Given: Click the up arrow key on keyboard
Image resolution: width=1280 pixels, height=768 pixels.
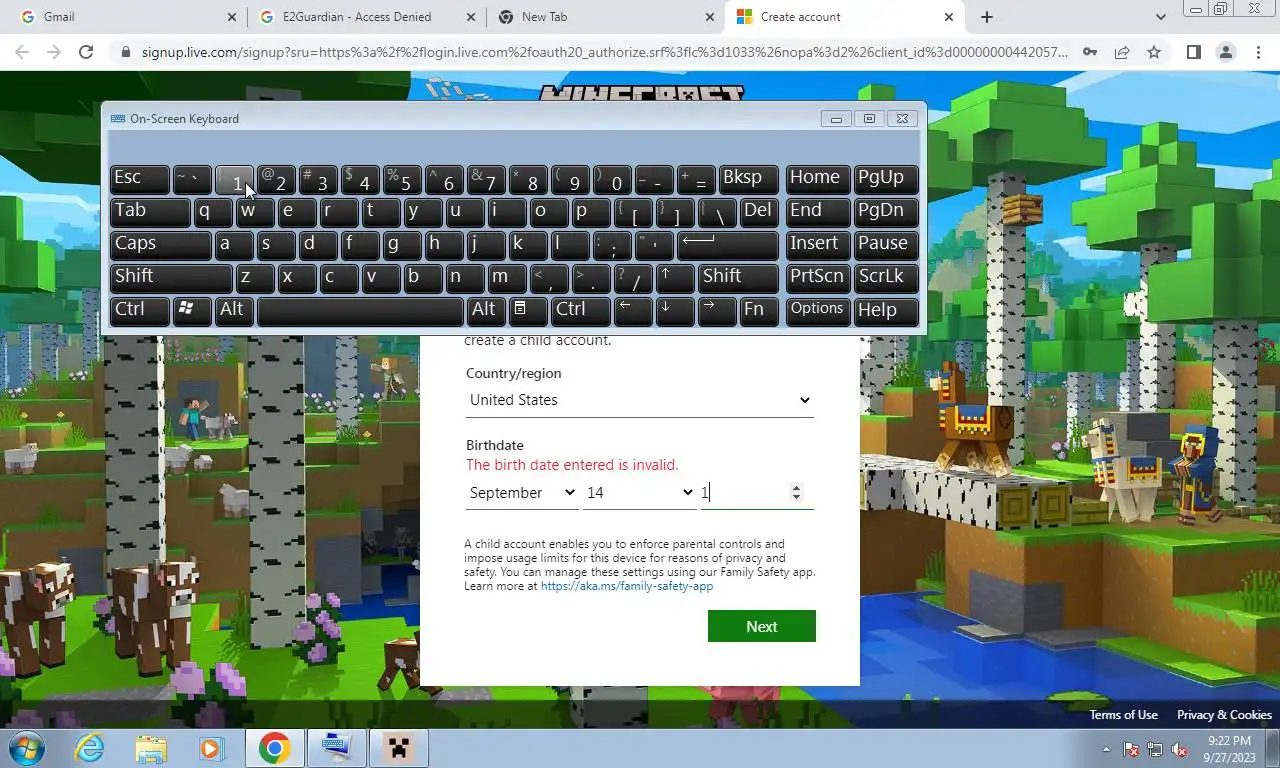Looking at the screenshot, I should [675, 278].
